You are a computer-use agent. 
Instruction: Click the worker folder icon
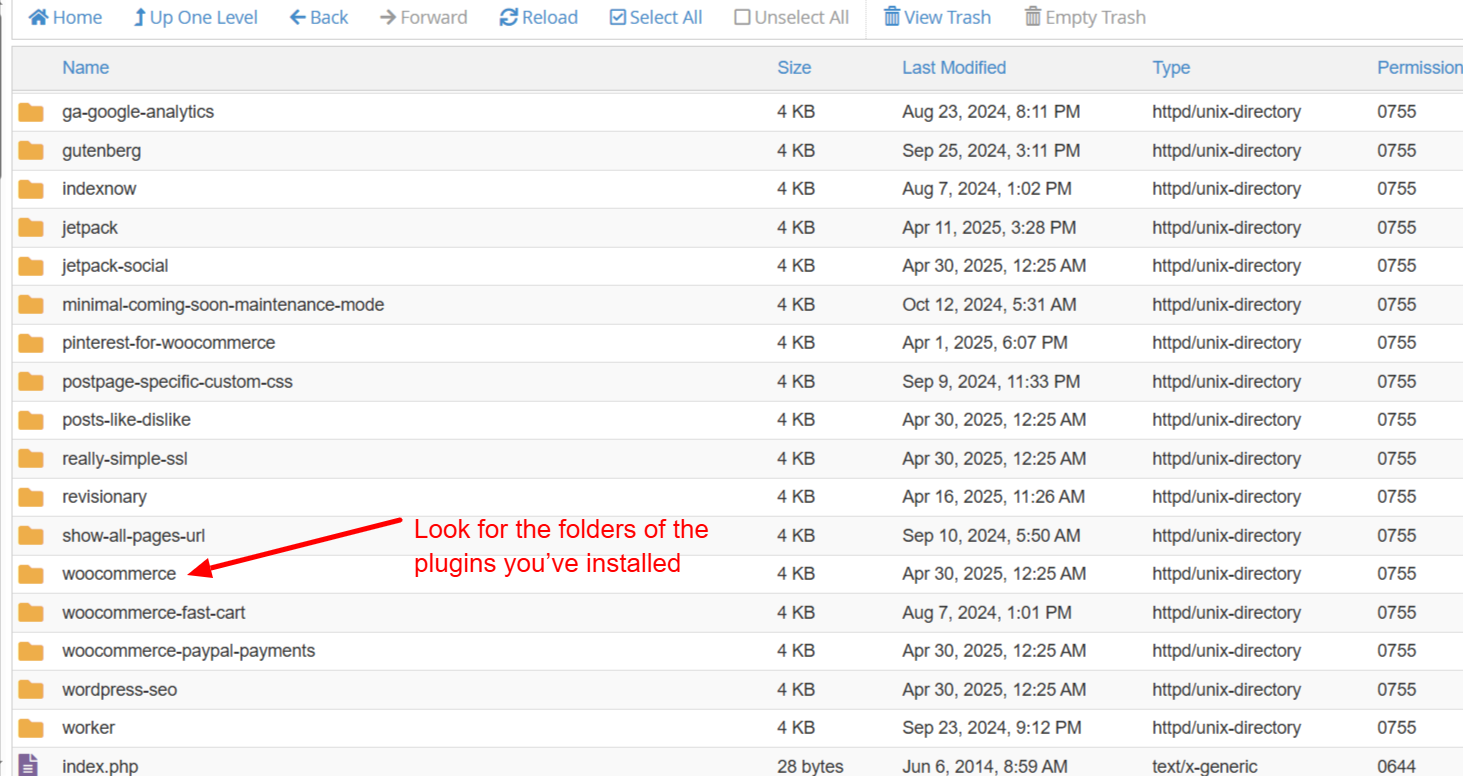tap(31, 728)
